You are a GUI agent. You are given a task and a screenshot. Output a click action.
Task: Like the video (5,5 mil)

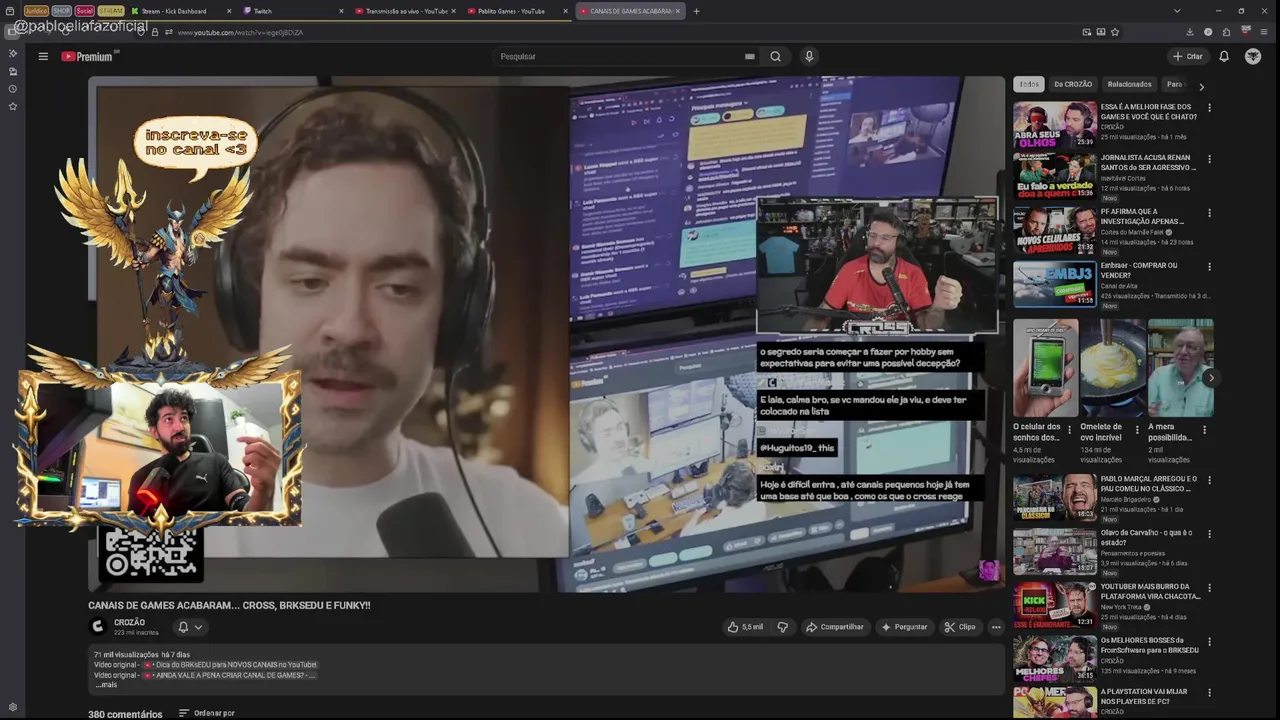pyautogui.click(x=745, y=627)
